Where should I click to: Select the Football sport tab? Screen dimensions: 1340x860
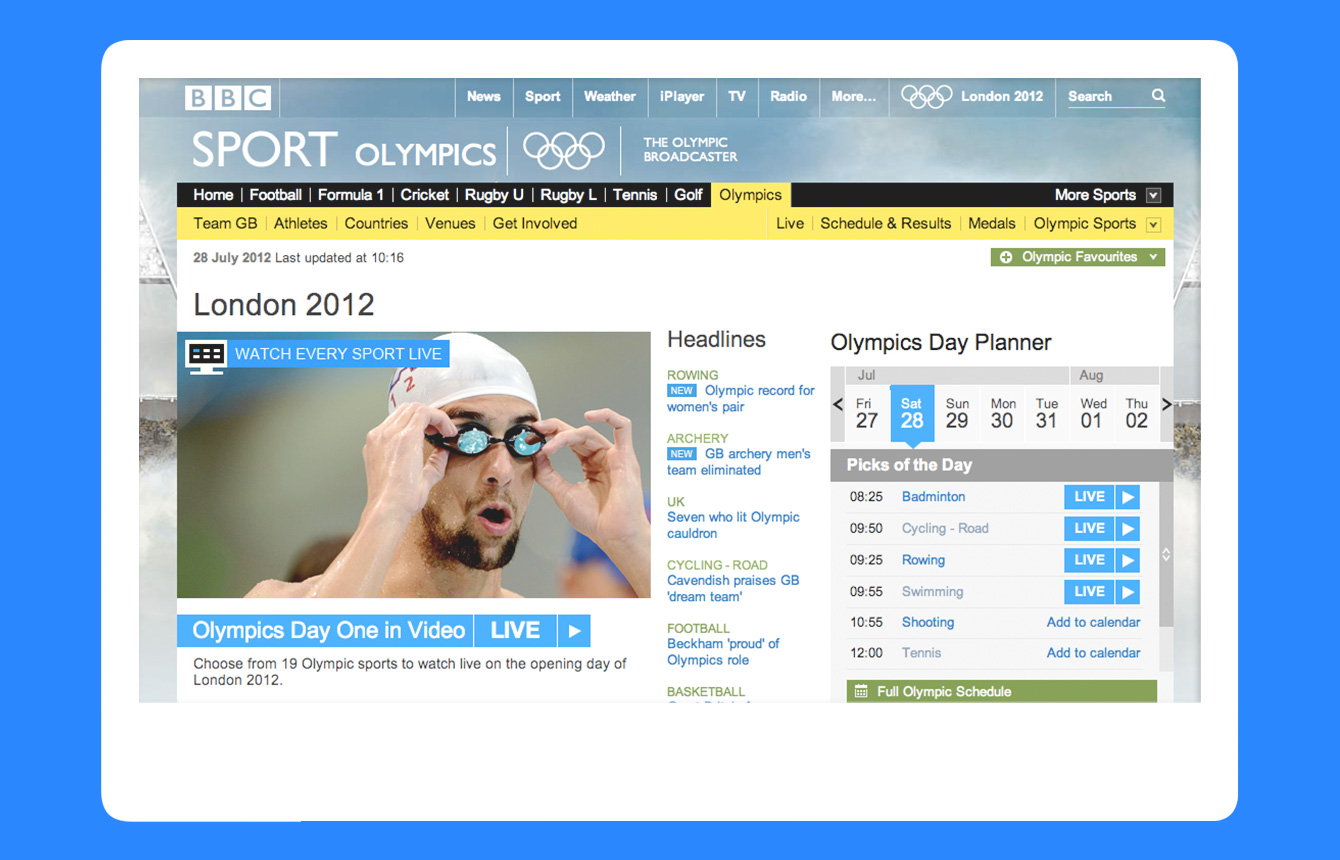(276, 195)
